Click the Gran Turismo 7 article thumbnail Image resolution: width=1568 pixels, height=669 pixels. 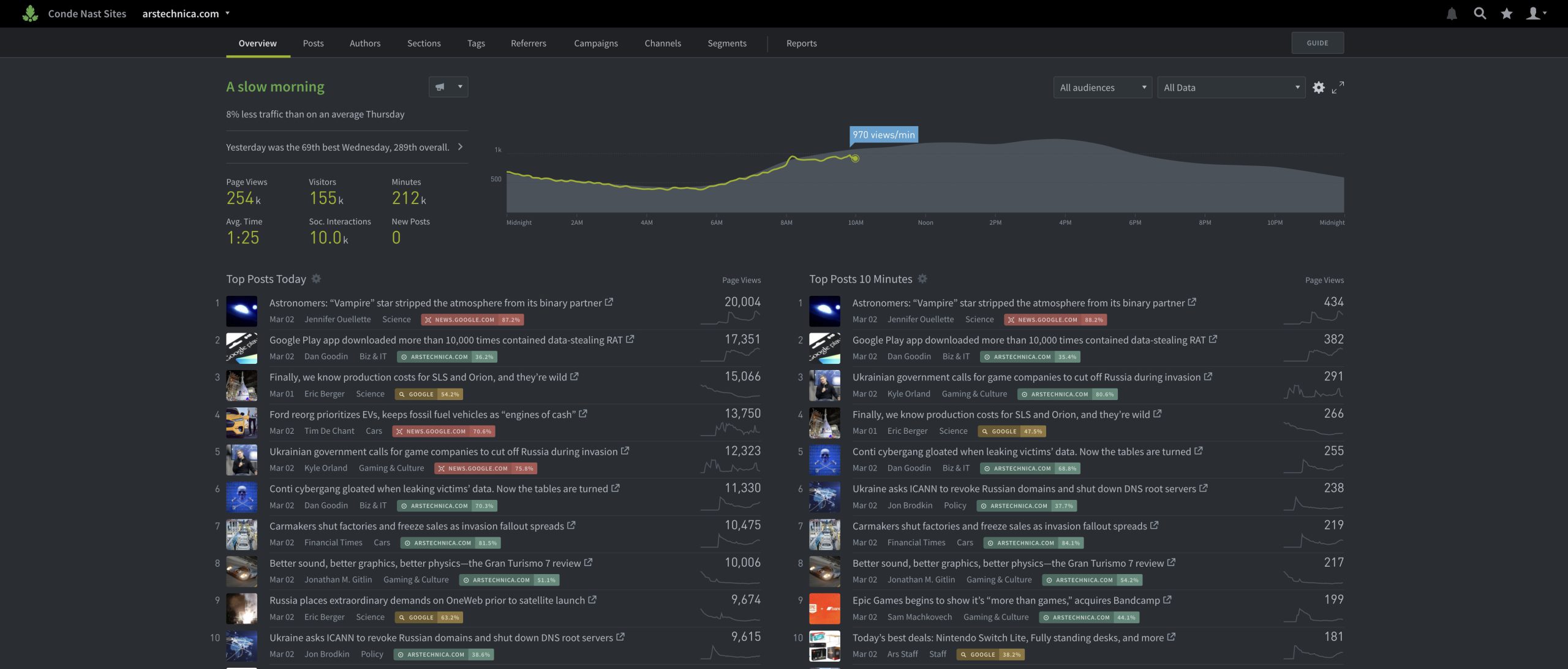tap(241, 572)
